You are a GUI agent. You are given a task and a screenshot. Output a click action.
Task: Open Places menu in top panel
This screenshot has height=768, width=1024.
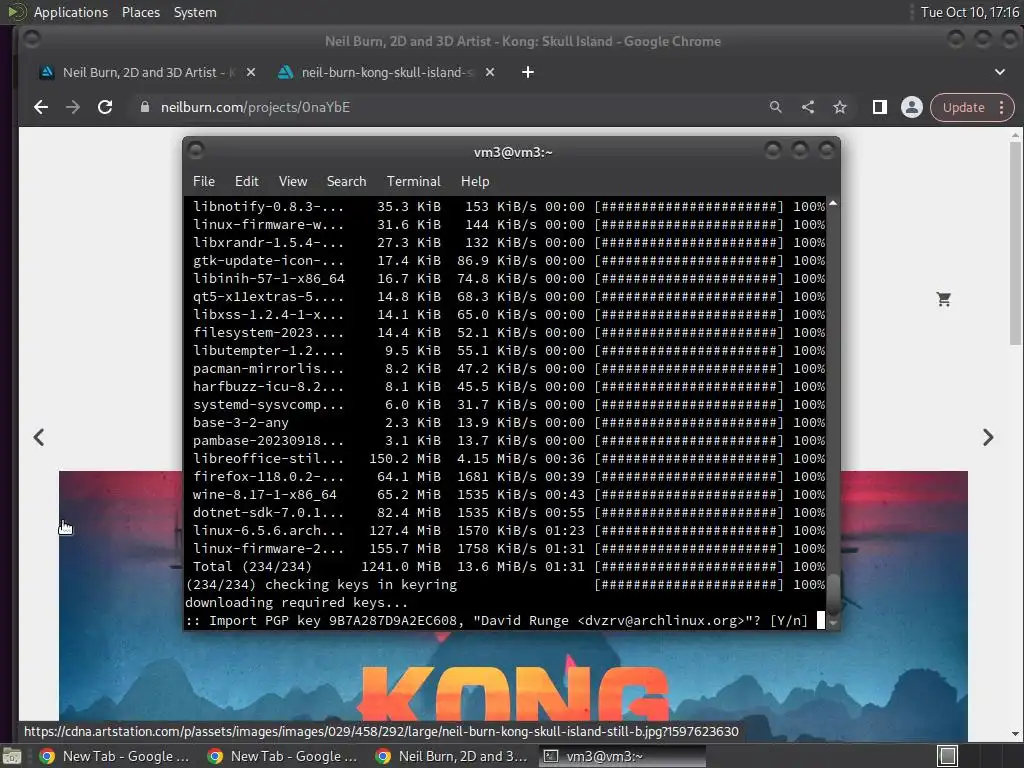[x=140, y=12]
